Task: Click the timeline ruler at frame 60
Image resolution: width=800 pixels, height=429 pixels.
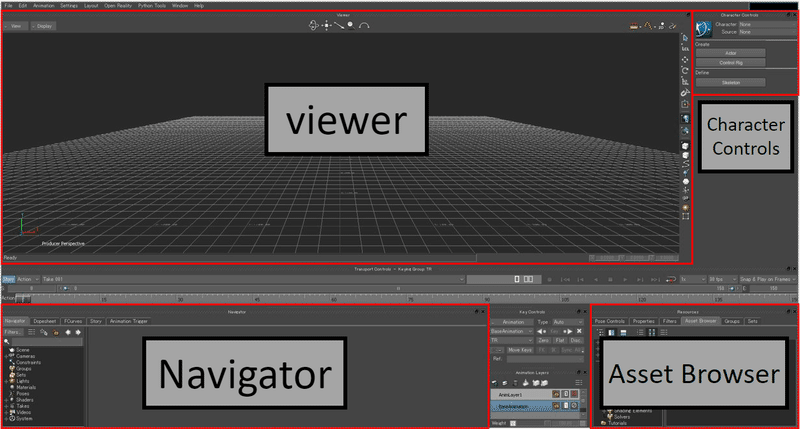Action: coord(334,299)
